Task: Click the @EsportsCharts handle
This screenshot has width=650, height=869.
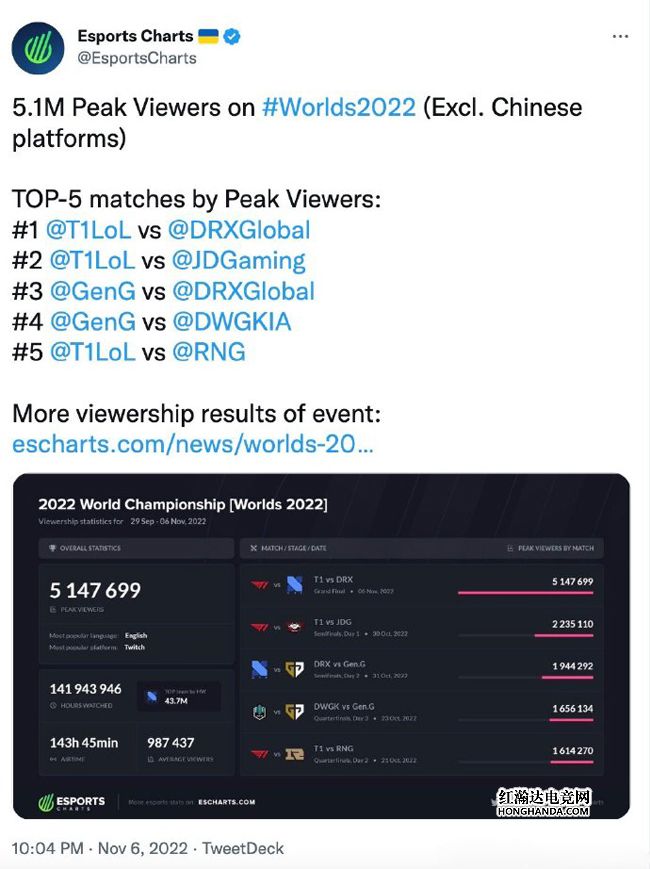Action: point(137,58)
